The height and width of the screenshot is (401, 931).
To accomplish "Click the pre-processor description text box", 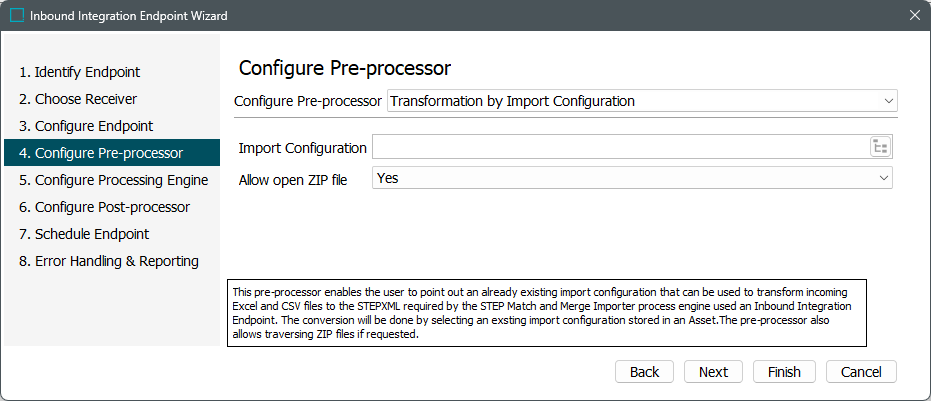I will [548, 311].
